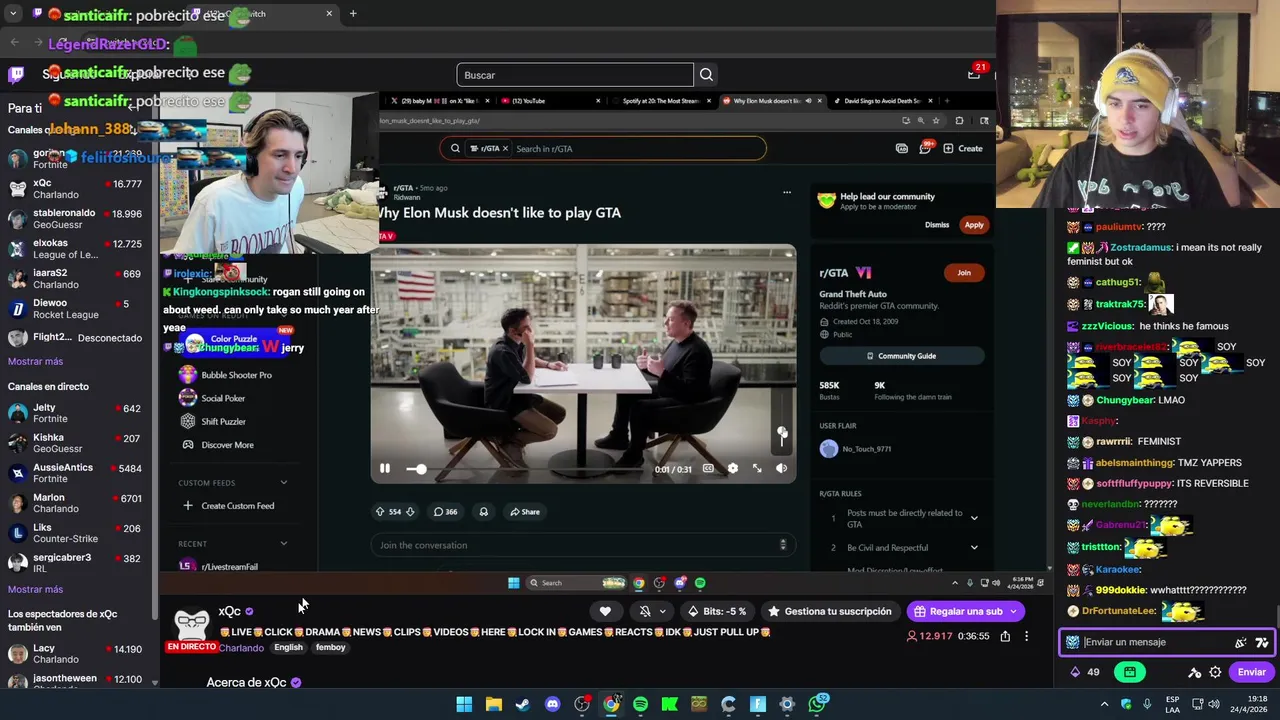Pause the Reddit video in the stream
The height and width of the screenshot is (720, 1280).
point(385,468)
